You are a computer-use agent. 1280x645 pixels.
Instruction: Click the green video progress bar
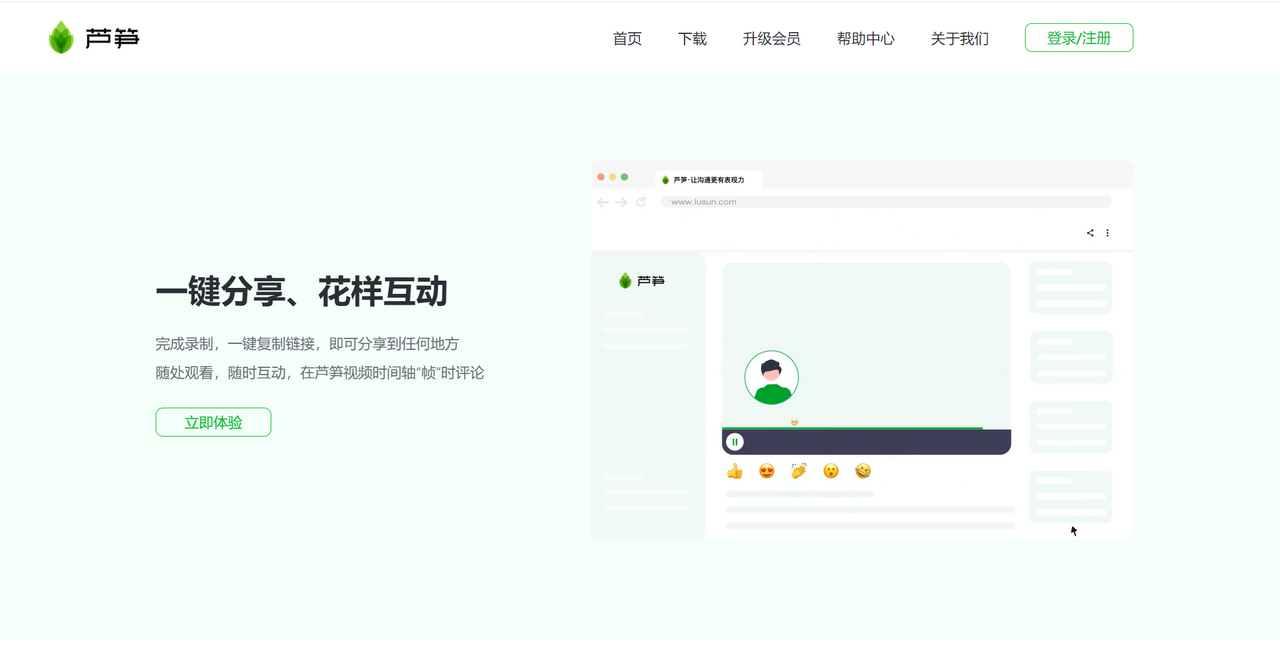click(852, 428)
